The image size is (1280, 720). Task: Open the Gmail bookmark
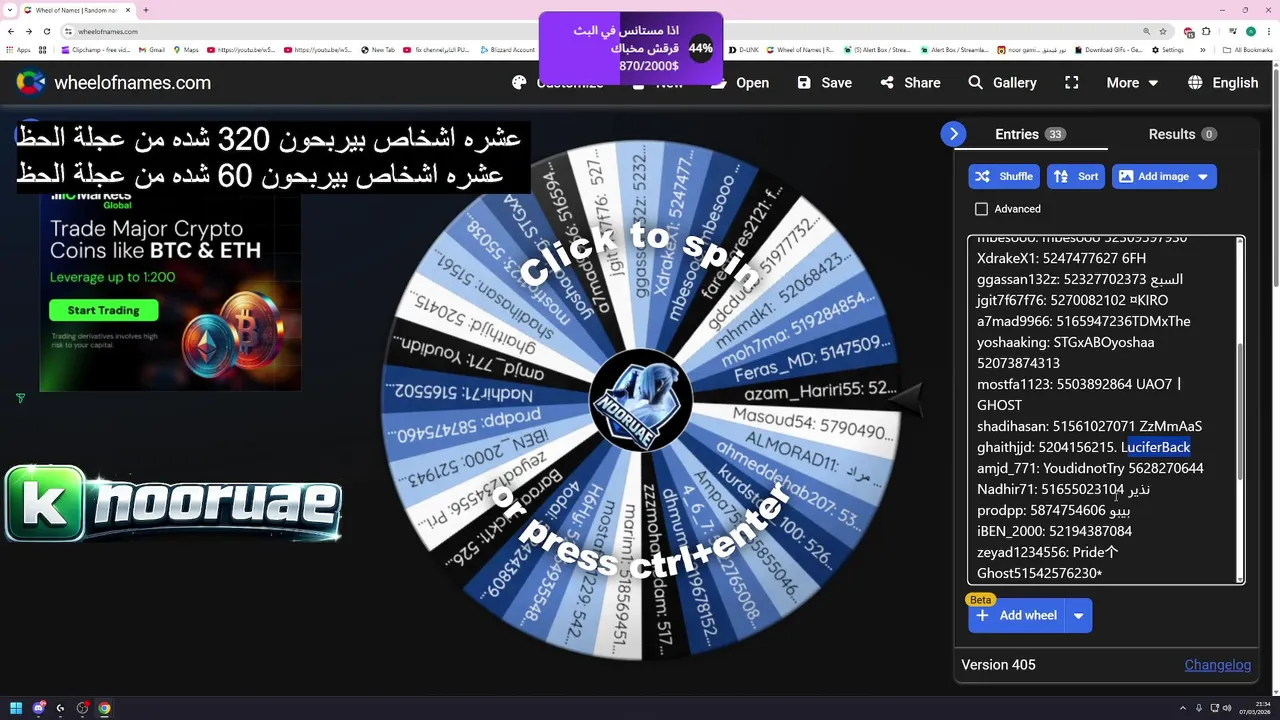tap(151, 50)
